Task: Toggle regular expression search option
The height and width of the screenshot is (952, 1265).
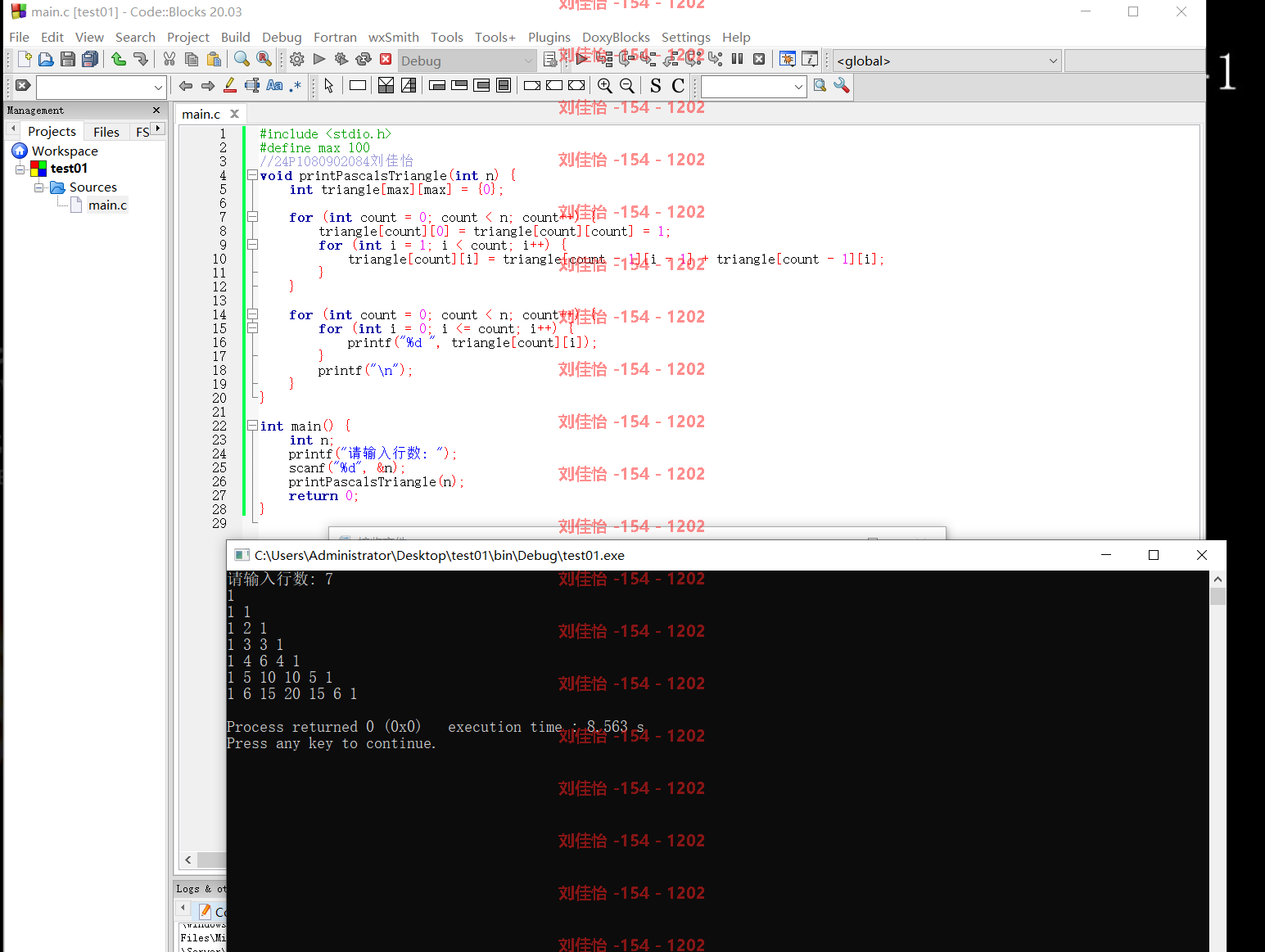Action: click(x=296, y=85)
